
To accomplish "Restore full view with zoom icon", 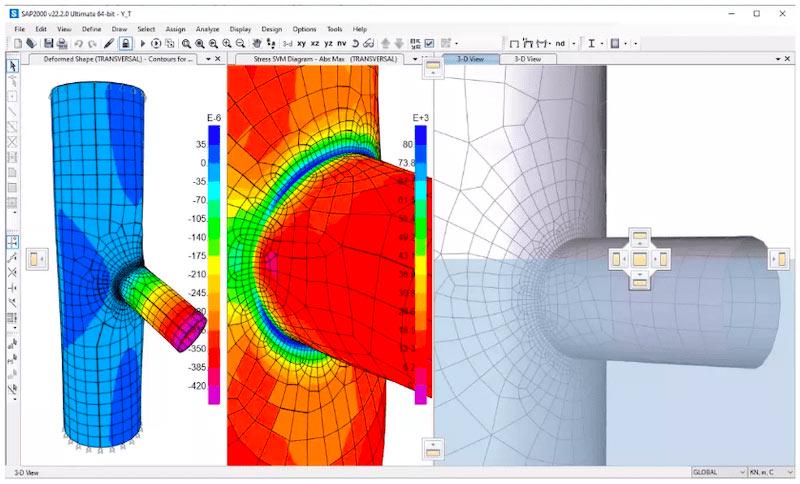I will [x=200, y=44].
